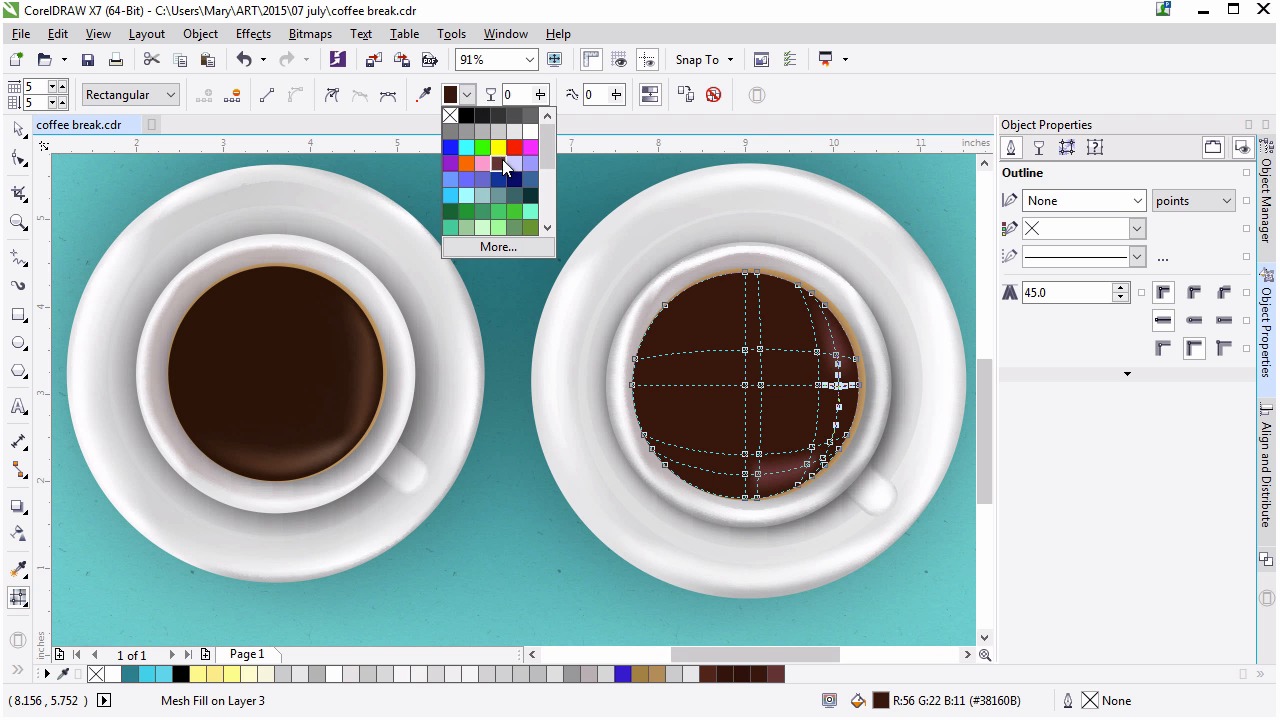Choose the Text tool

tap(18, 407)
